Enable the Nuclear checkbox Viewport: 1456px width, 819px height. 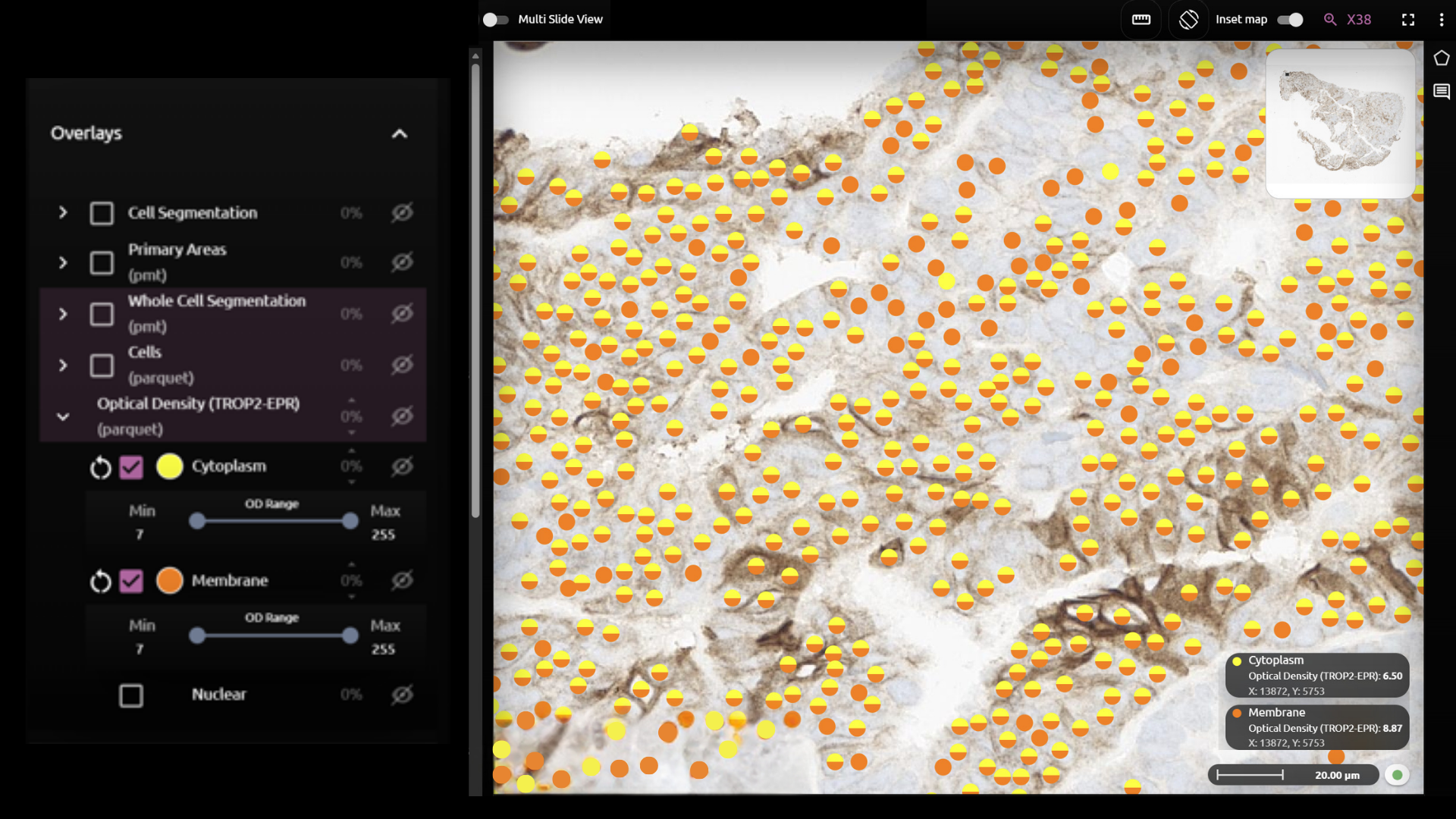tap(131, 695)
